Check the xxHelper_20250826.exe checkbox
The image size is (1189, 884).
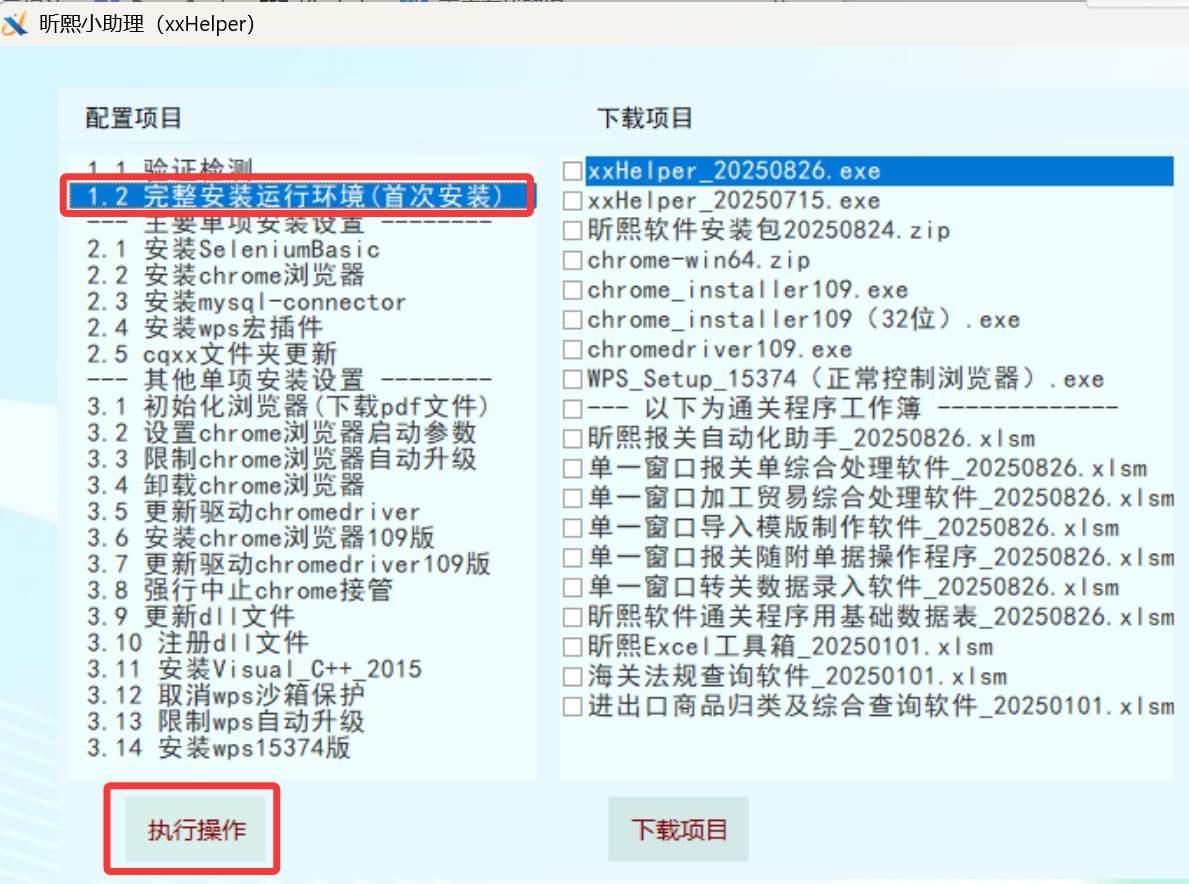tap(572, 171)
